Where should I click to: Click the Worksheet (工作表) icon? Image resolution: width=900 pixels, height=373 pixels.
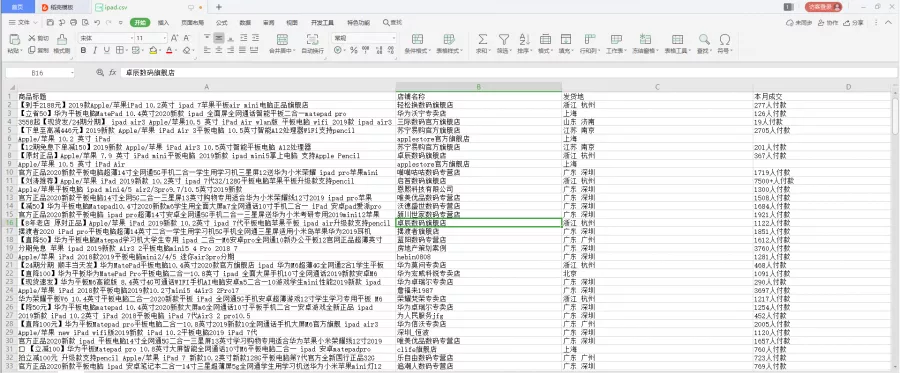coord(616,39)
